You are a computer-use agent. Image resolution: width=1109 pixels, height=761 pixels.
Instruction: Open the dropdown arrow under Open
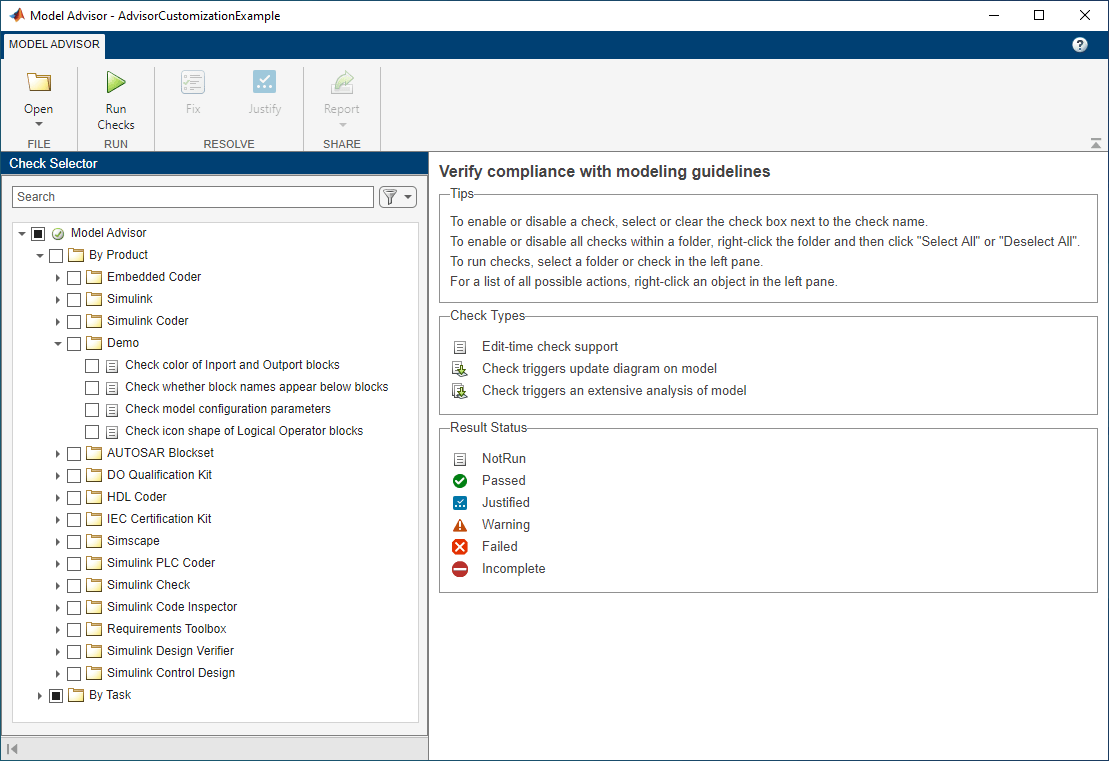[39, 125]
